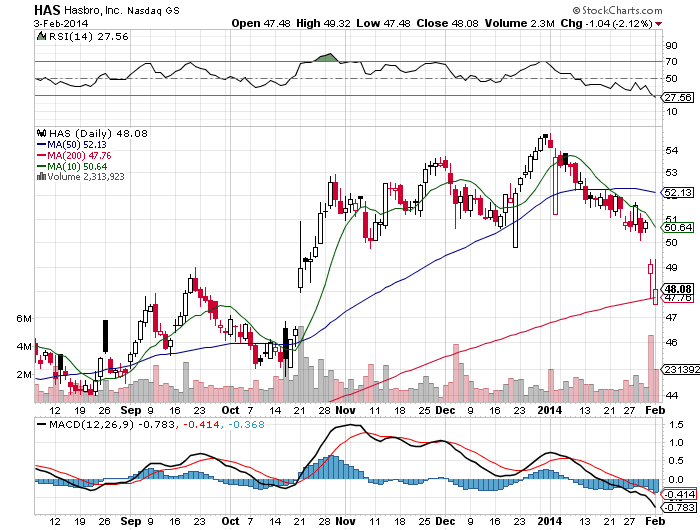Click the boxed -0.414 tag on MACD axis
This screenshot has height=530, width=700.
(680, 494)
